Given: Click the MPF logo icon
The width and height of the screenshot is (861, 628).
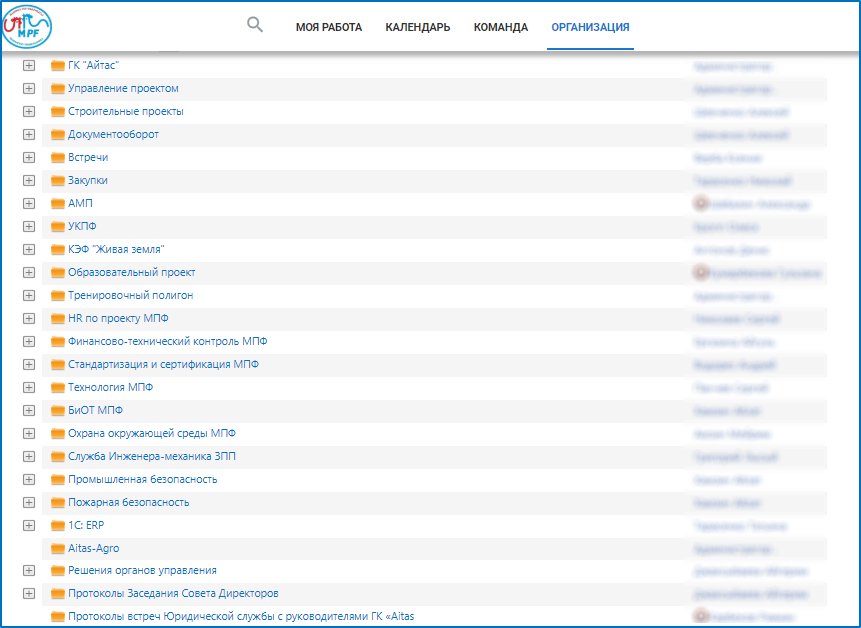Looking at the screenshot, I should [27, 26].
